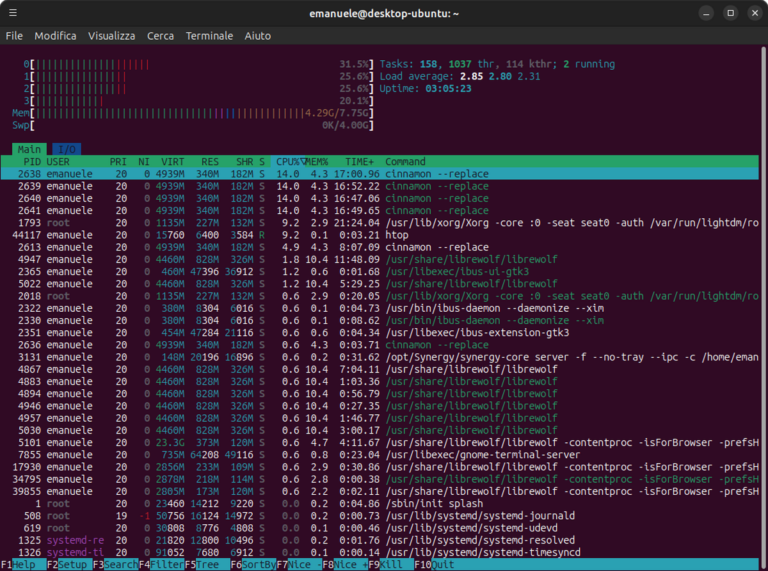Select librewolf row PID 5022
The width and height of the screenshot is (768, 571).
(380, 284)
